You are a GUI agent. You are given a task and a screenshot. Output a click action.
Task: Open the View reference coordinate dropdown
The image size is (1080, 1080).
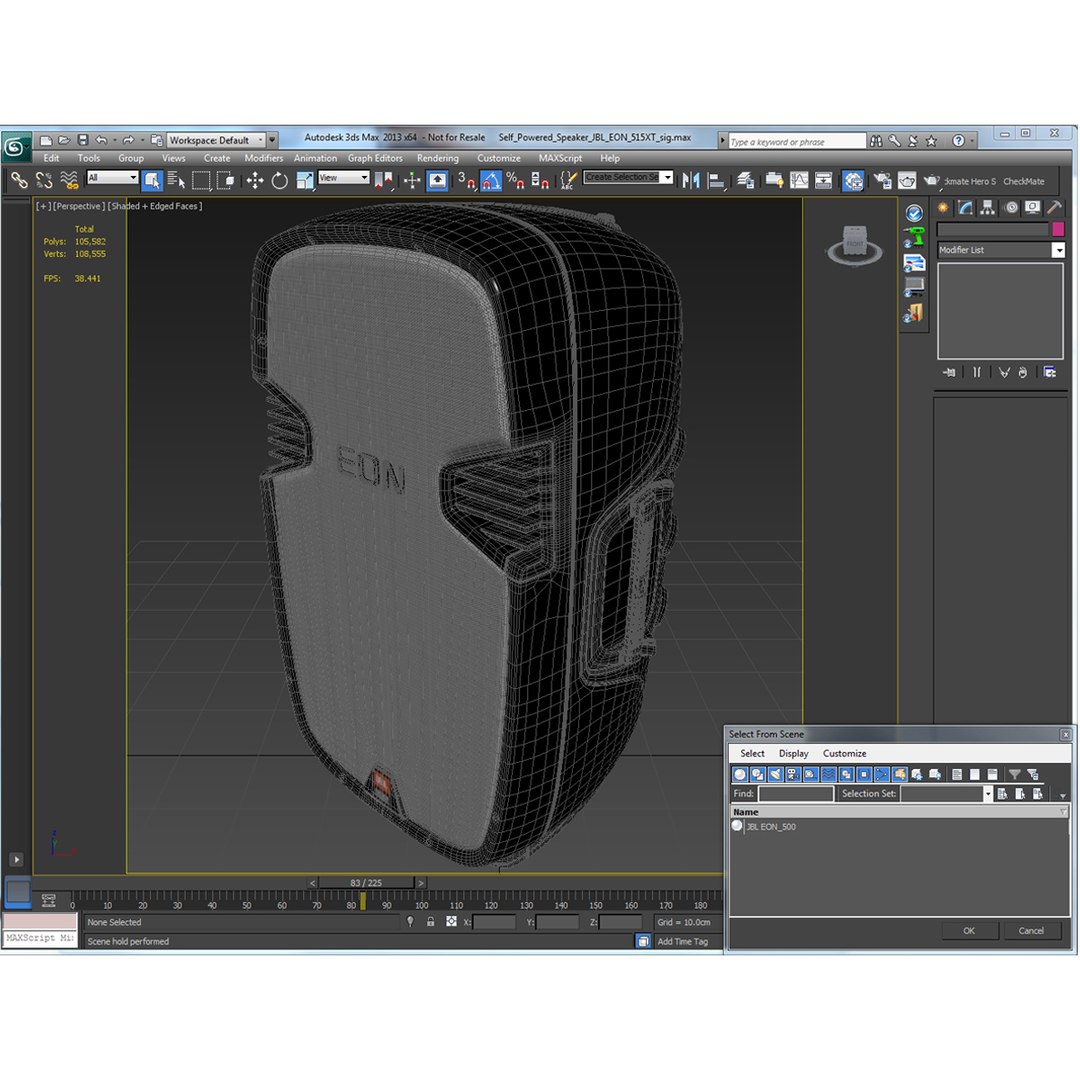[x=344, y=178]
